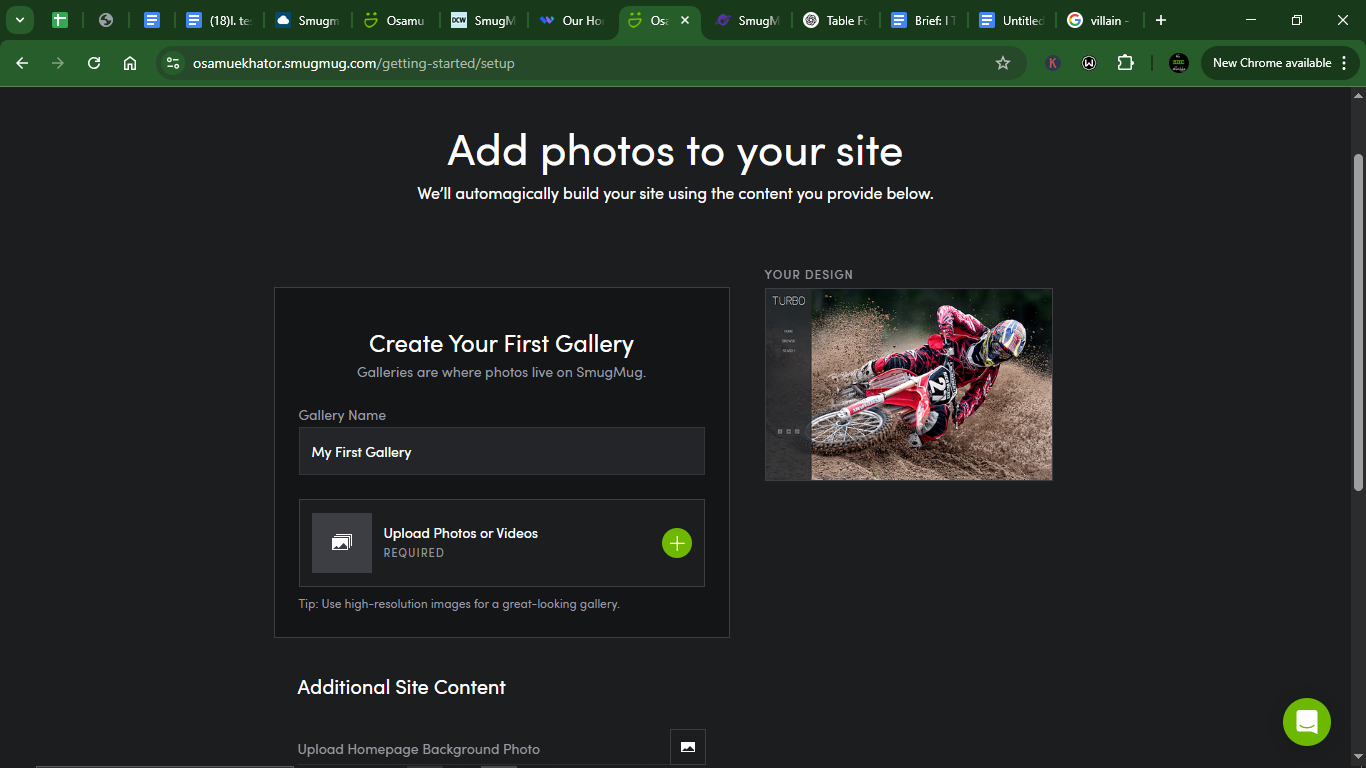Switch to the DCW "SmugM" tab

coord(483,20)
